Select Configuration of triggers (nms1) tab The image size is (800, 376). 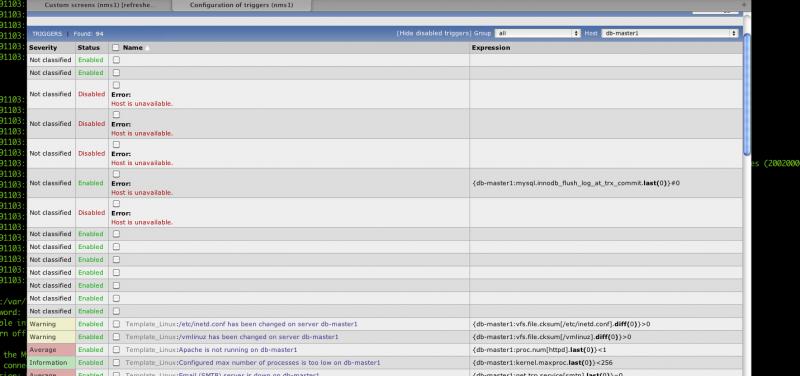pos(241,5)
